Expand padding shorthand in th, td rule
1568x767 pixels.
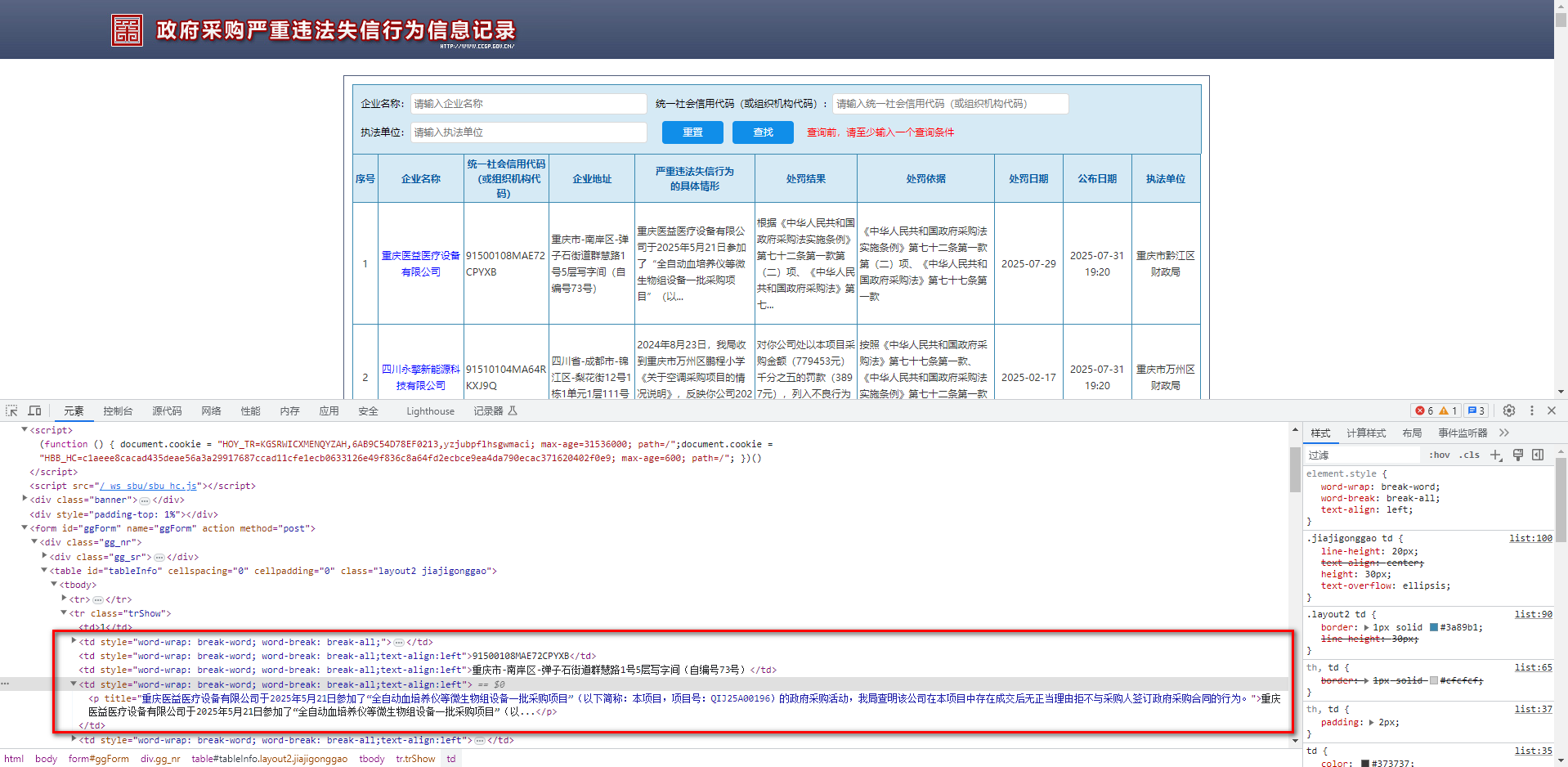pos(1373,722)
